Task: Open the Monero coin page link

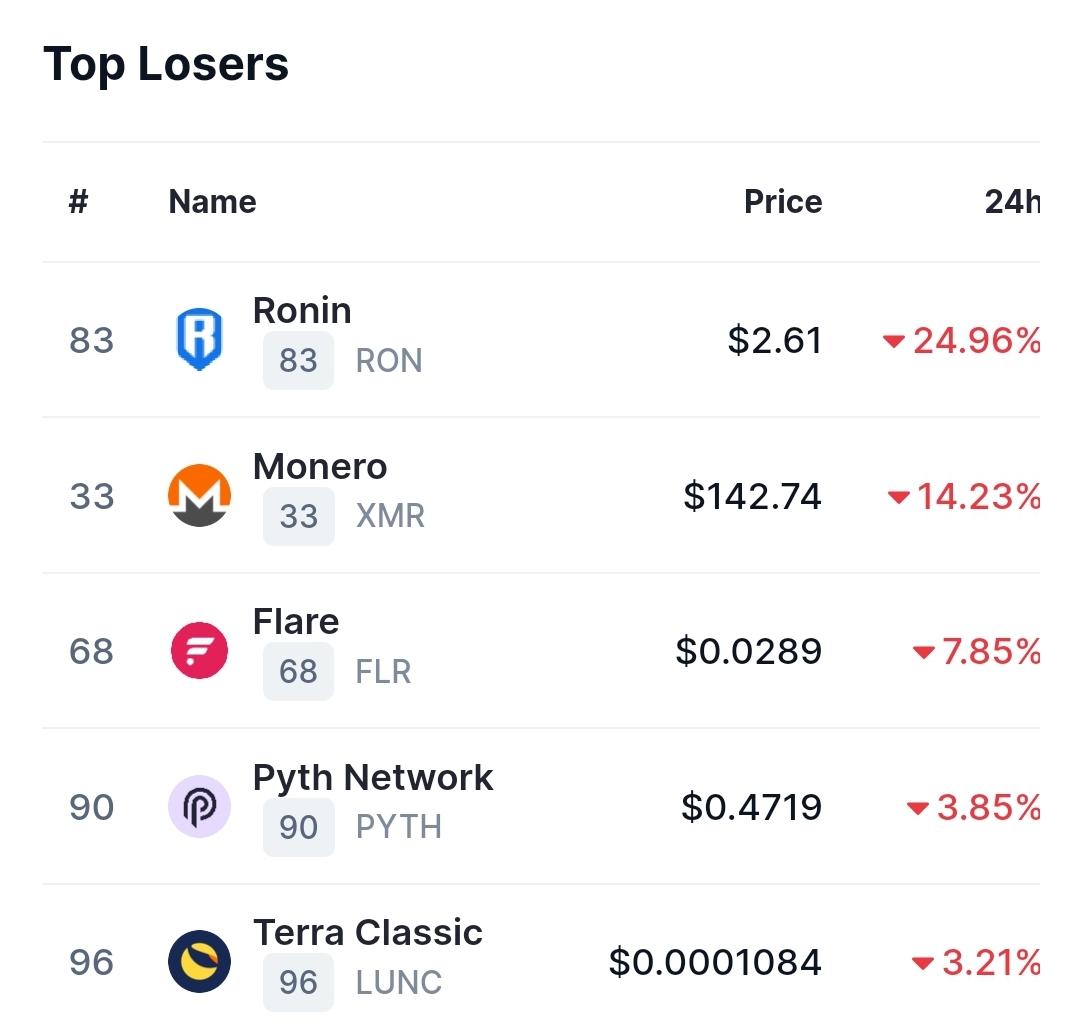Action: pos(320,466)
